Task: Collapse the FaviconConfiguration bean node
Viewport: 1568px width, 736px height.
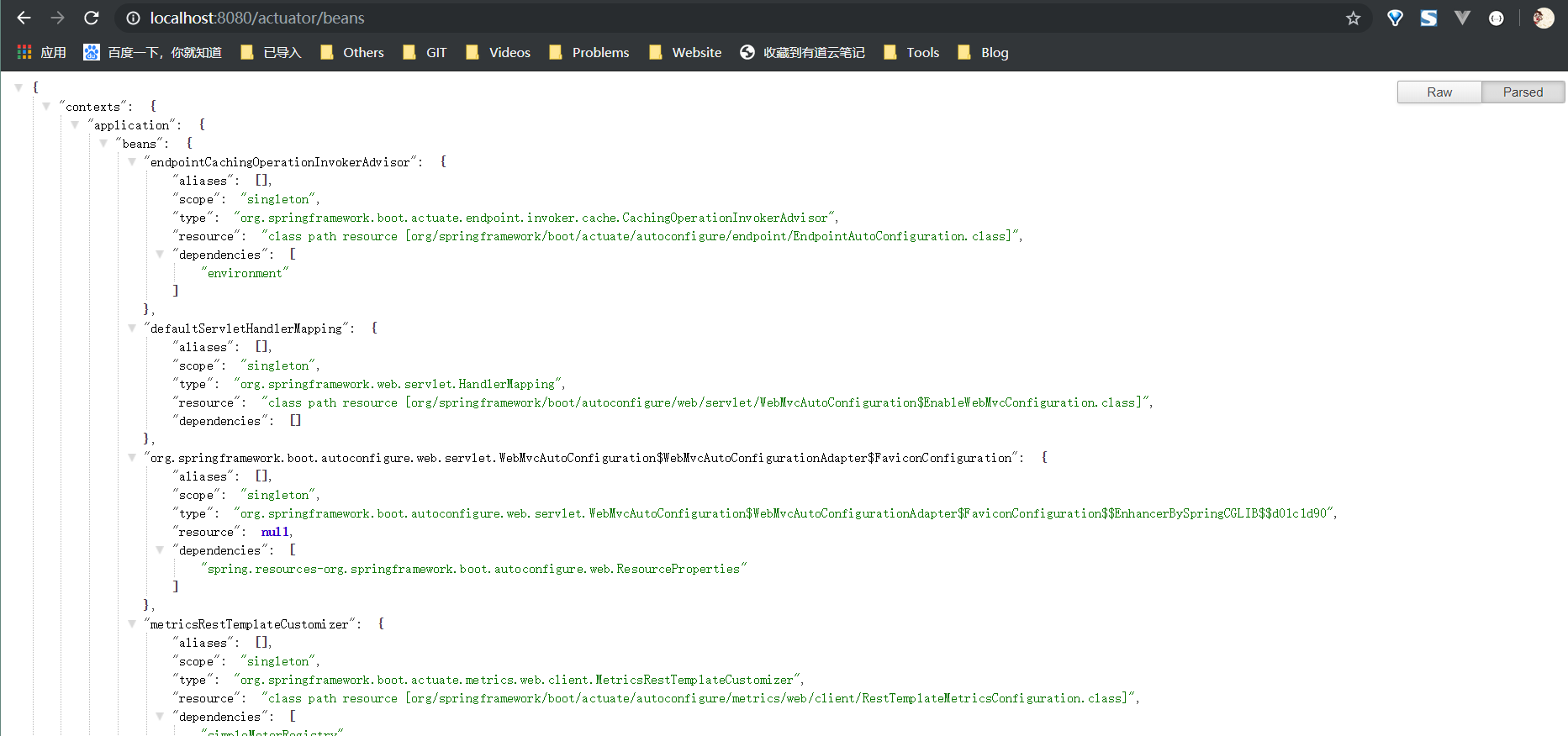Action: tap(132, 457)
